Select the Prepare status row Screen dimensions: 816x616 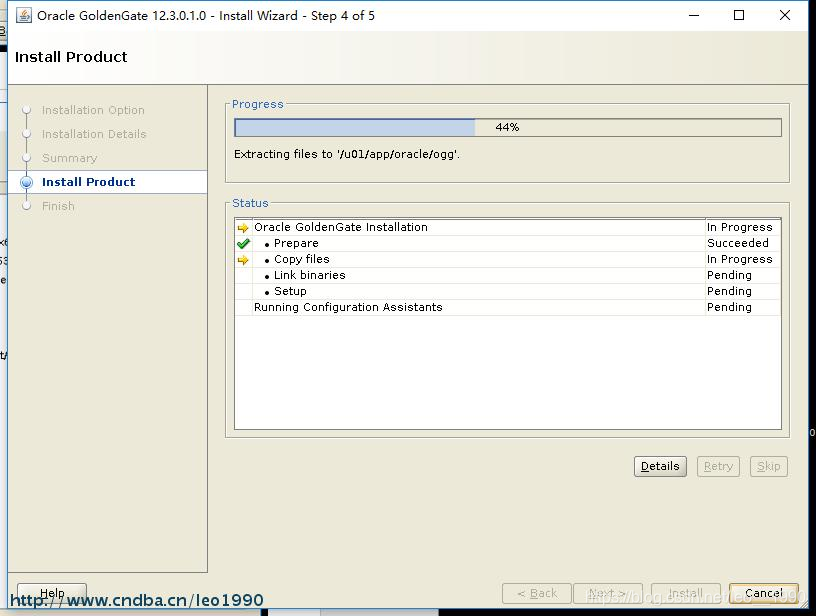pos(507,243)
